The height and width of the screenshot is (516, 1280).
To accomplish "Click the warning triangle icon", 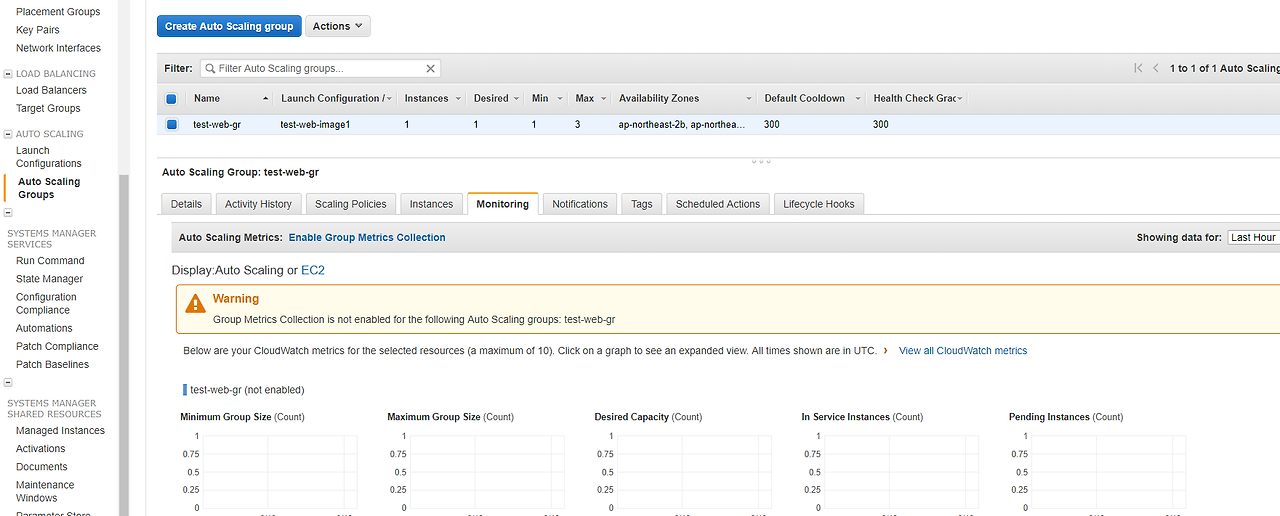I will pos(196,303).
